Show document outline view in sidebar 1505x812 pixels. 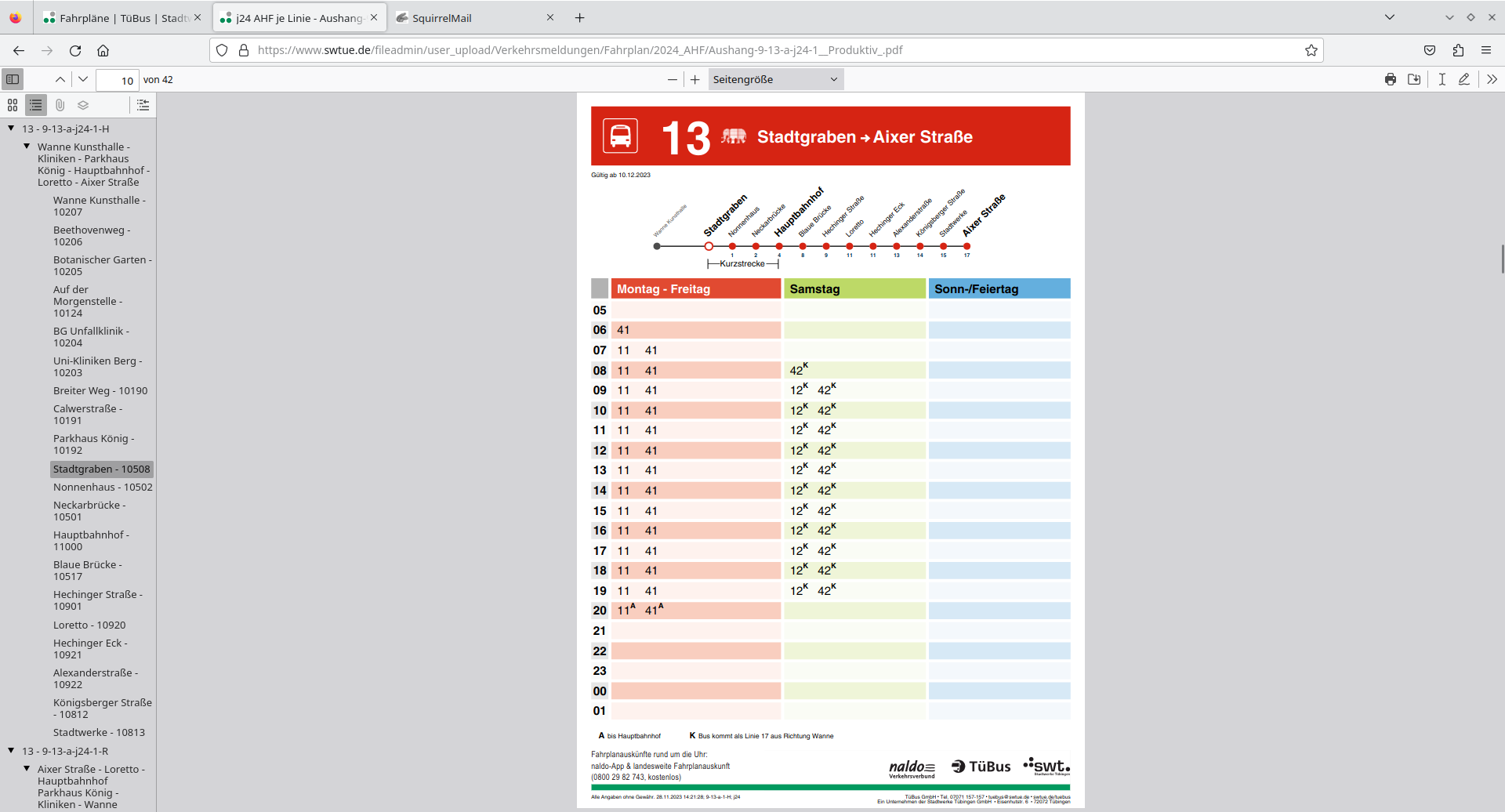click(x=36, y=105)
